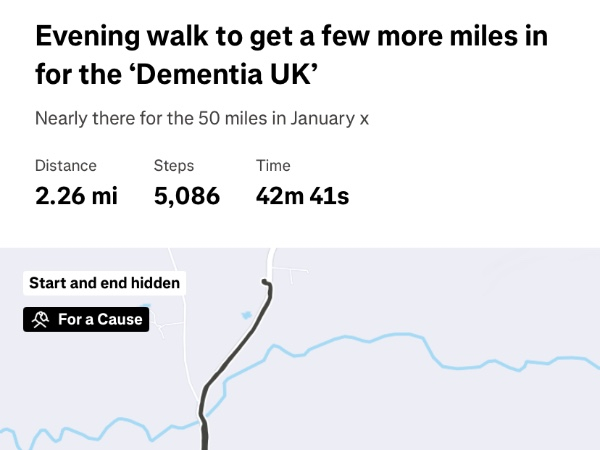This screenshot has width=600, height=450.
Task: Click the Distance label
Action: coord(66,166)
